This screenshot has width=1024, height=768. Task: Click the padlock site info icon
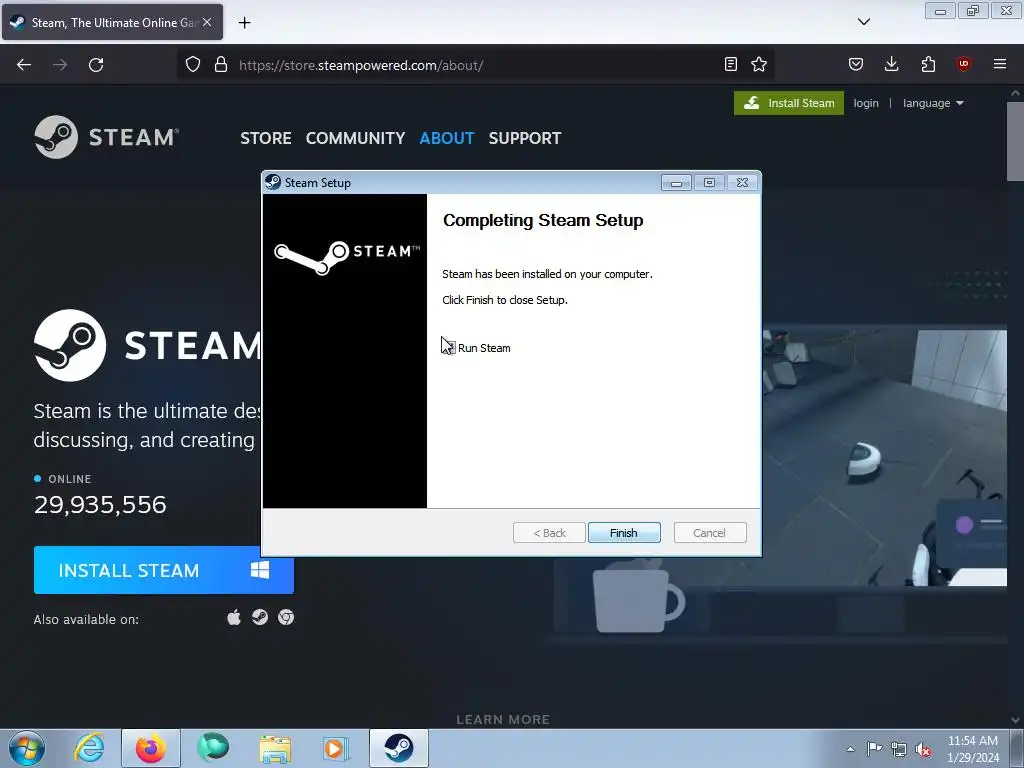click(x=221, y=65)
